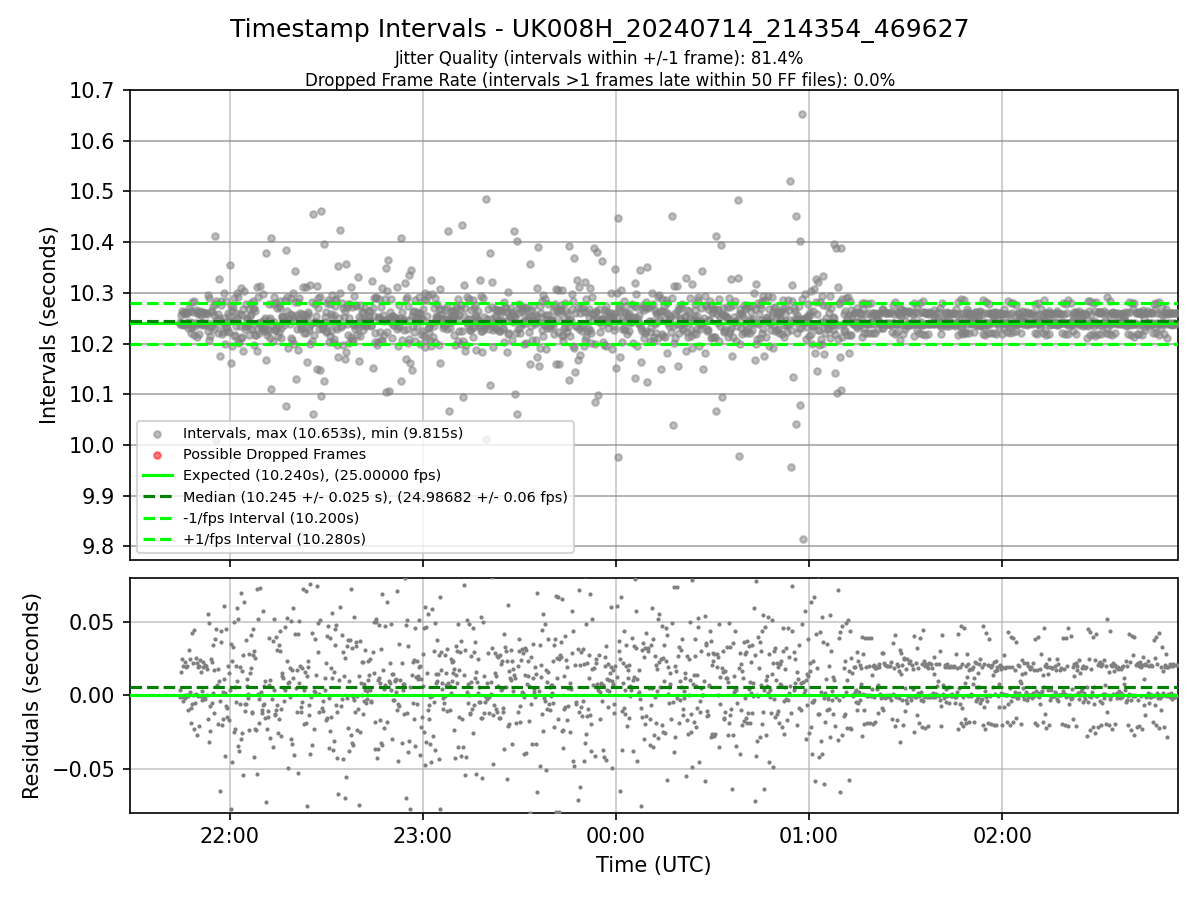1200x900 pixels.
Task: Click the legend entry starting 'Median (10.245 +/- 0.025 s)'
Action: coord(375,496)
